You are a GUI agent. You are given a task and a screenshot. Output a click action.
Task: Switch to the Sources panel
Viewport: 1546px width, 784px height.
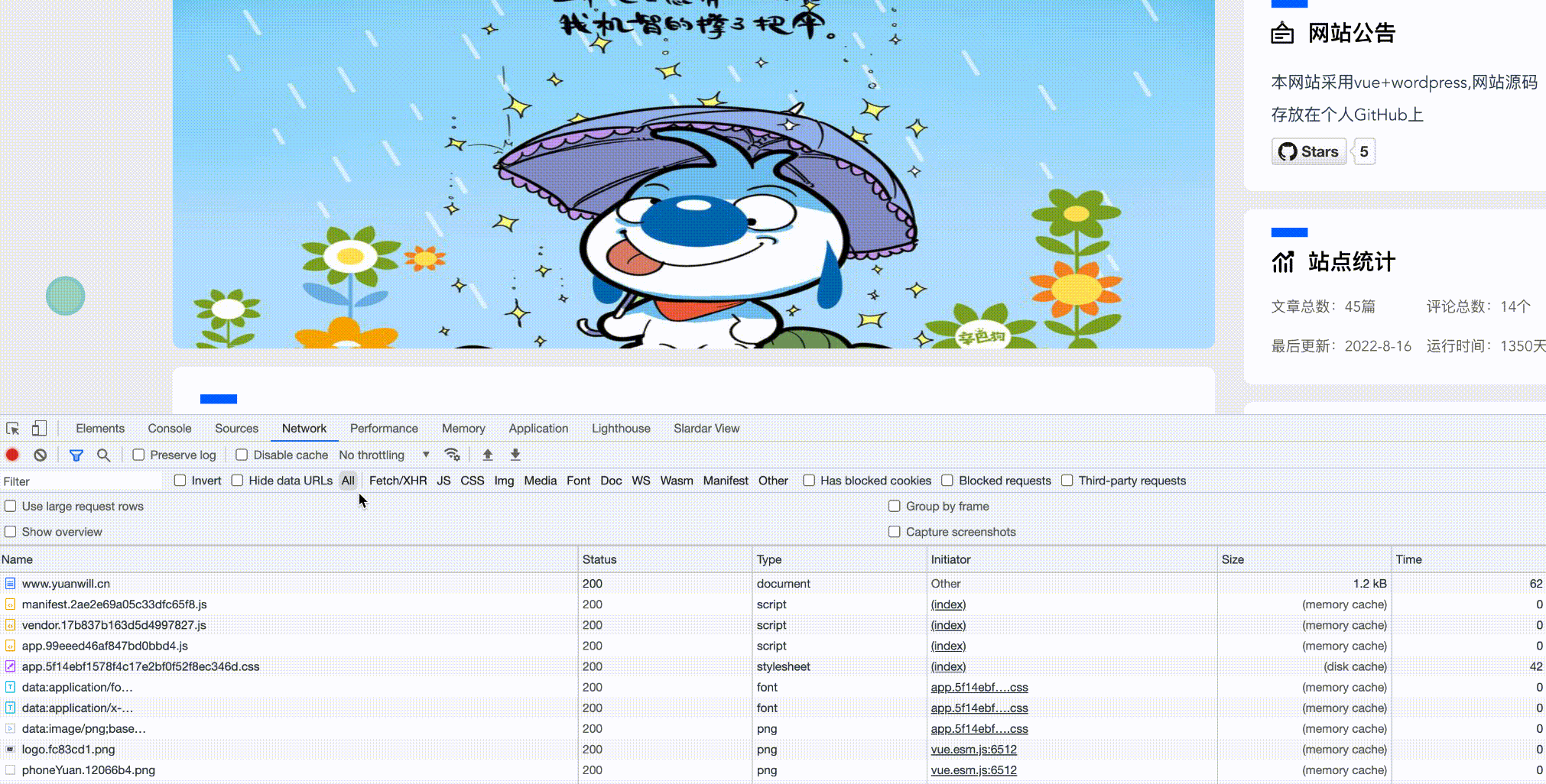pyautogui.click(x=236, y=429)
